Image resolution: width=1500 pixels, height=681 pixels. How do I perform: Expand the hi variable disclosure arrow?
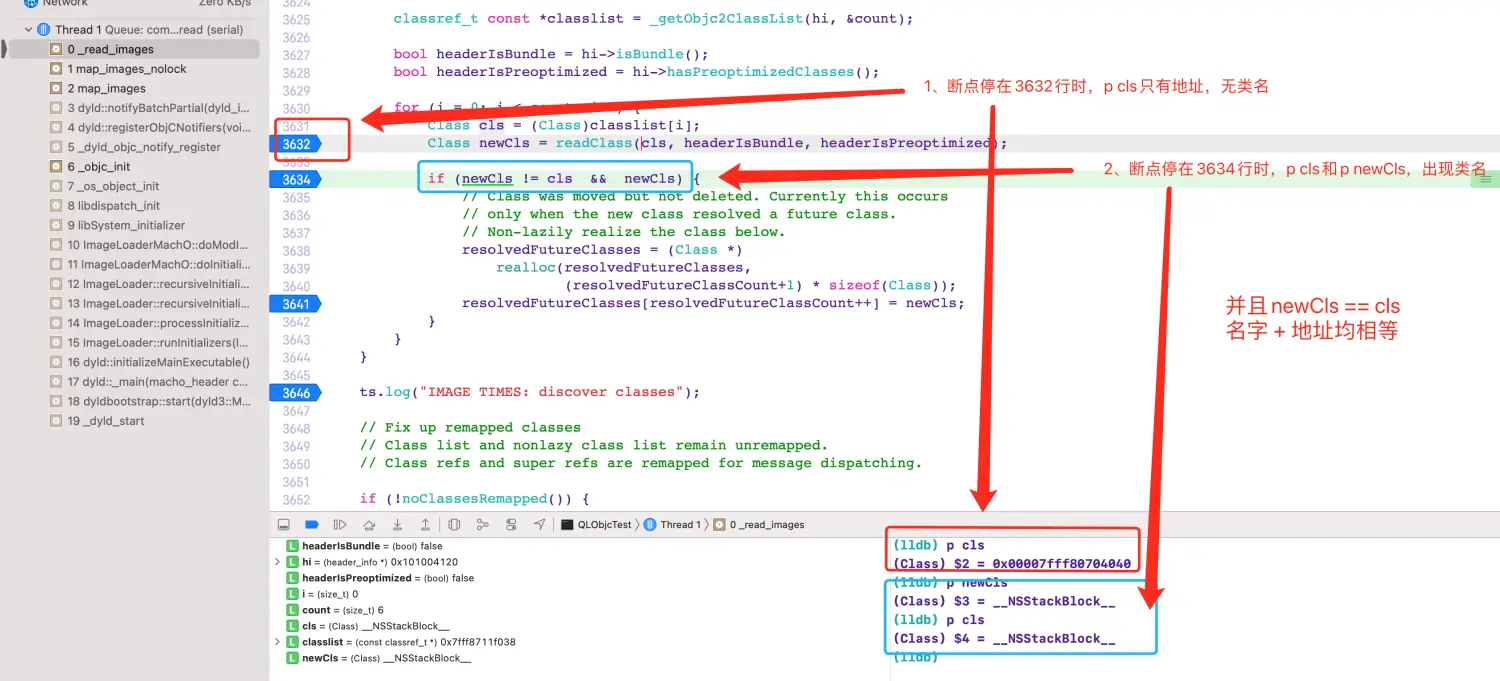point(277,562)
